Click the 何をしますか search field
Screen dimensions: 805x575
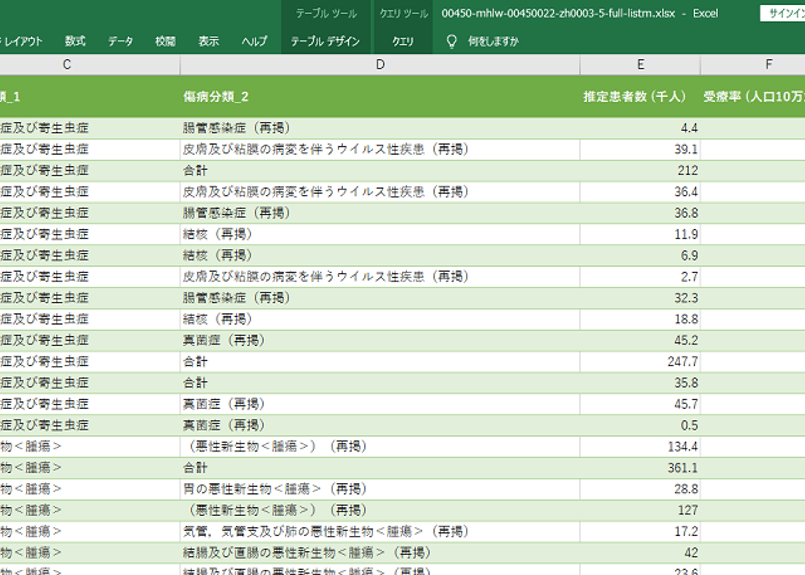[493, 42]
